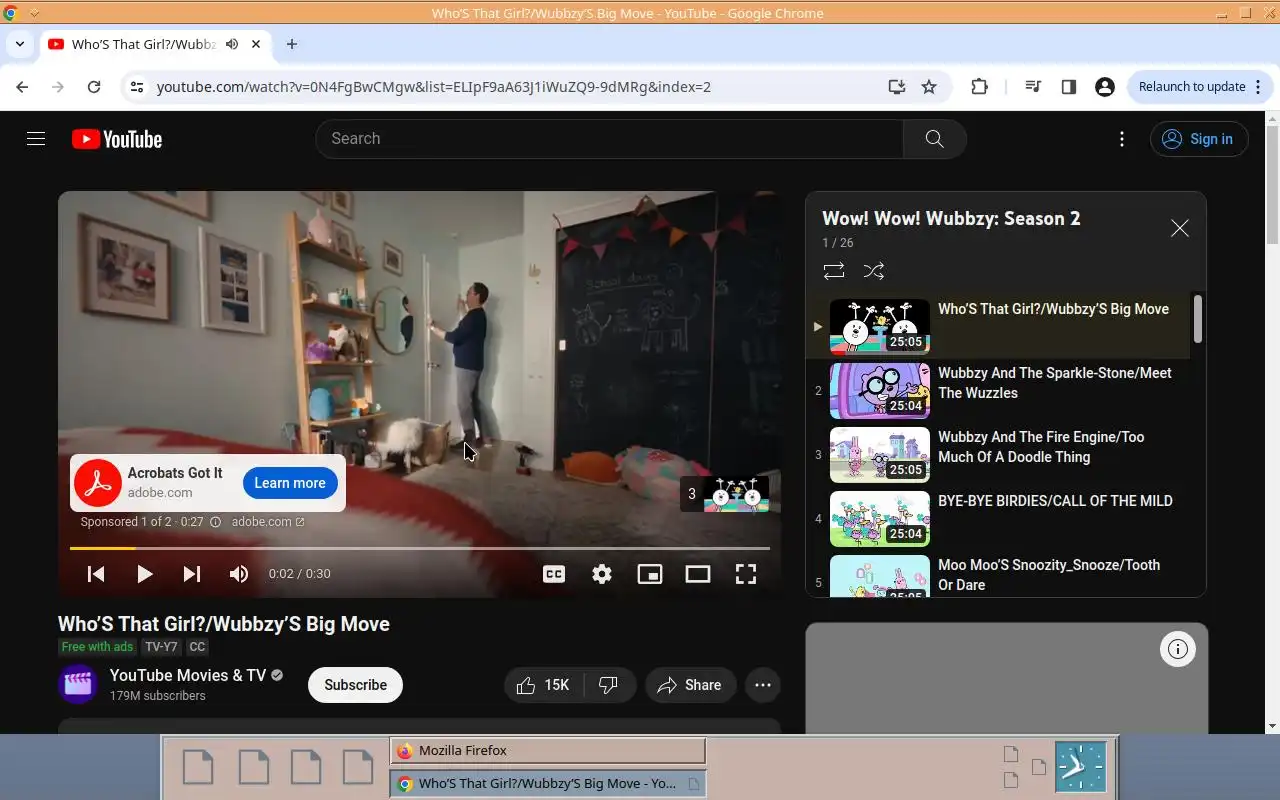
Task: Click the search magnifier button
Action: (934, 139)
